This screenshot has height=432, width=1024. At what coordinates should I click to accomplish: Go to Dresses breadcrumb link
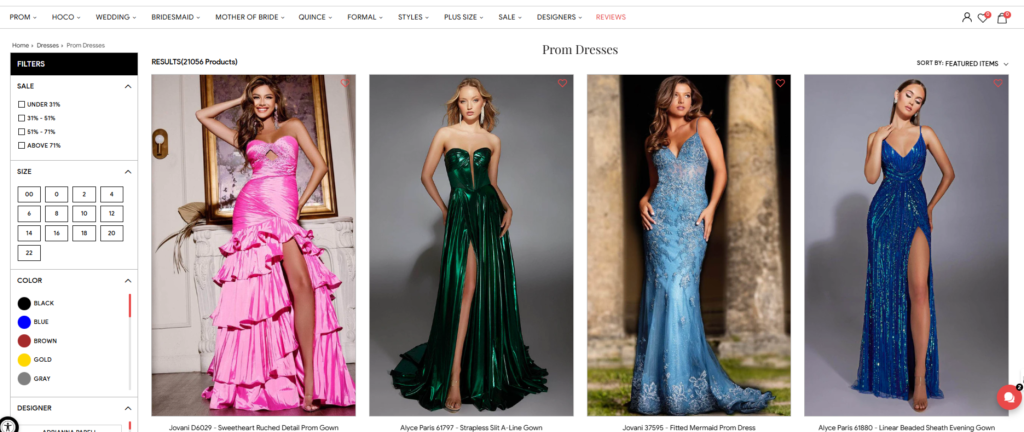48,46
